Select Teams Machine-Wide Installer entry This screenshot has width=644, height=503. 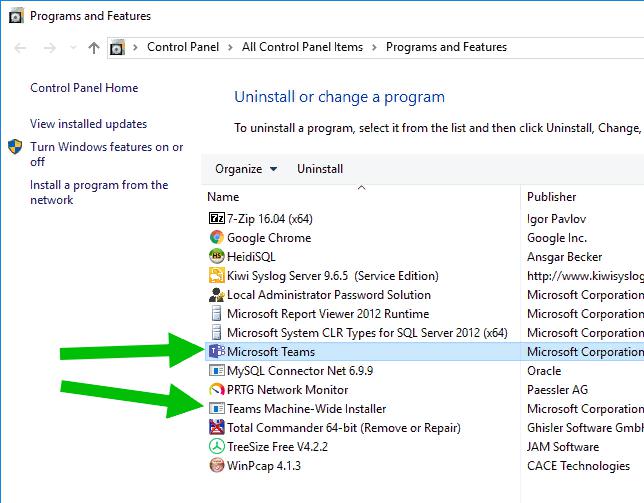click(306, 409)
